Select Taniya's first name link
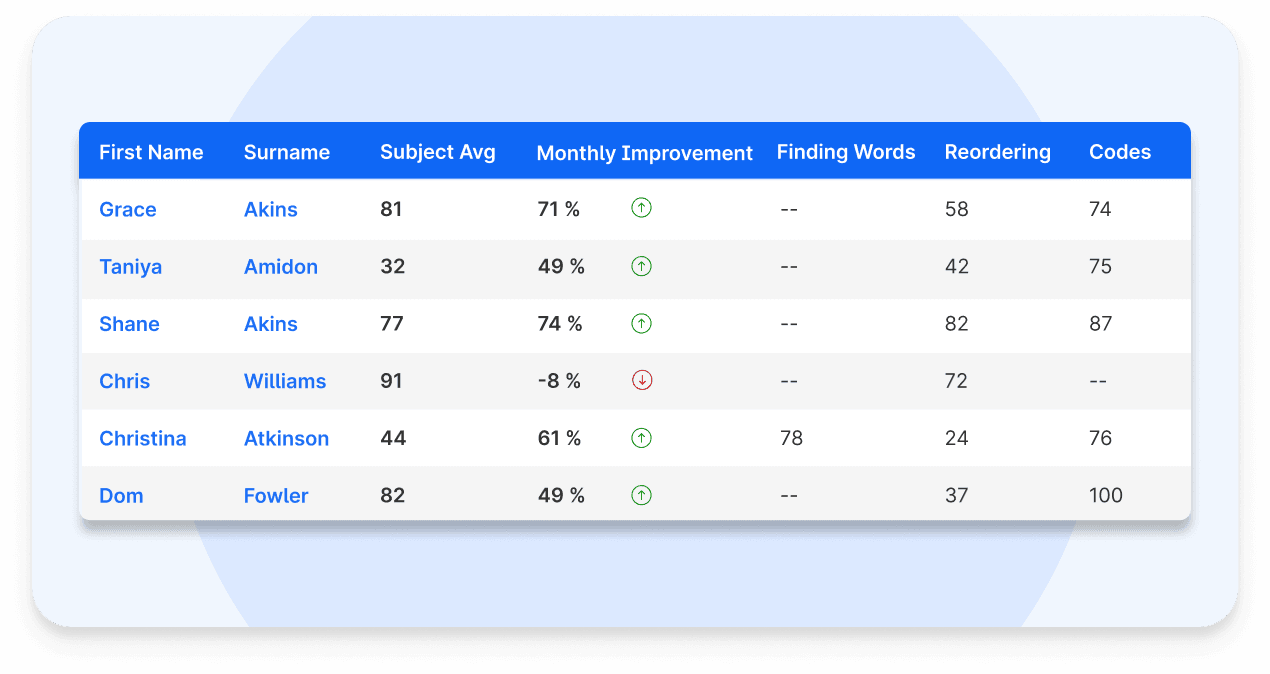1270x674 pixels. point(131,266)
